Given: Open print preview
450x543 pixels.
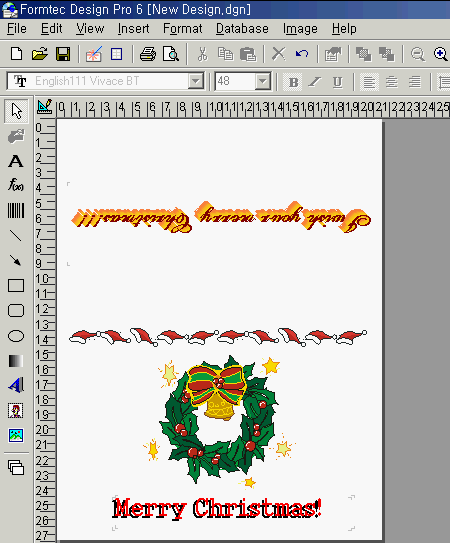Looking at the screenshot, I should (171, 54).
